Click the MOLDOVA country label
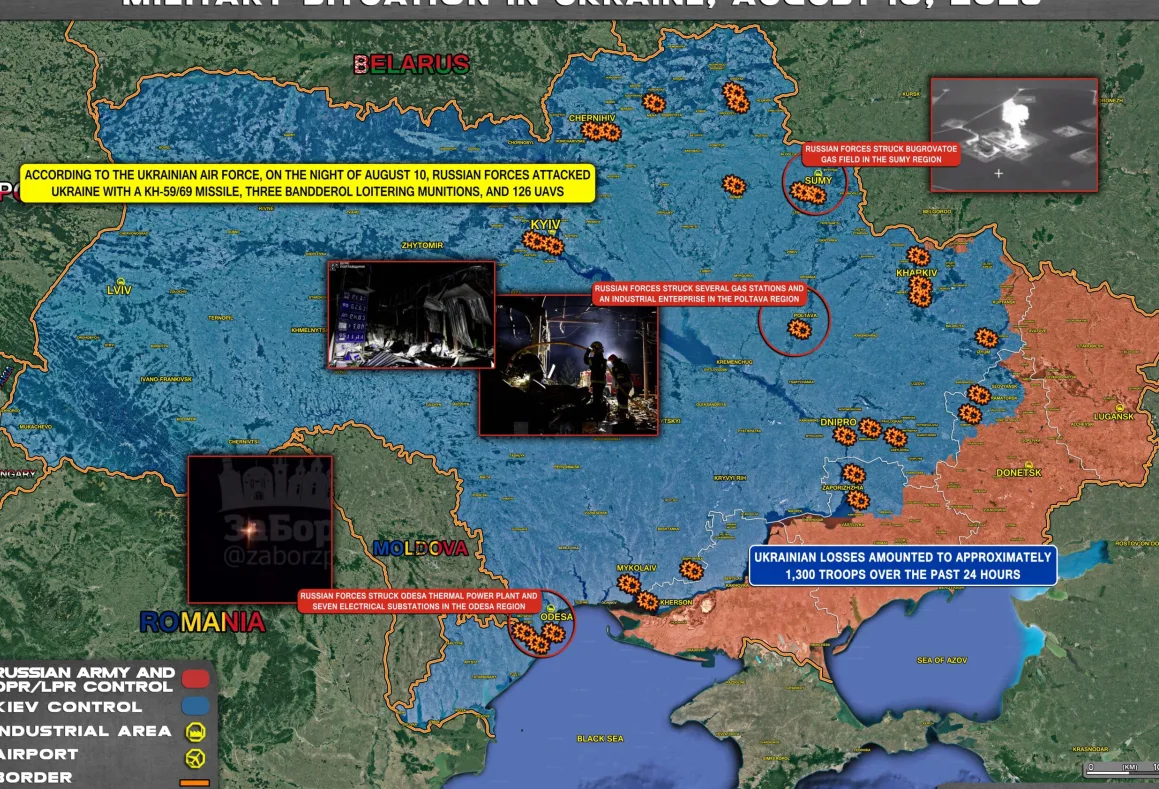The width and height of the screenshot is (1159, 789). (421, 548)
